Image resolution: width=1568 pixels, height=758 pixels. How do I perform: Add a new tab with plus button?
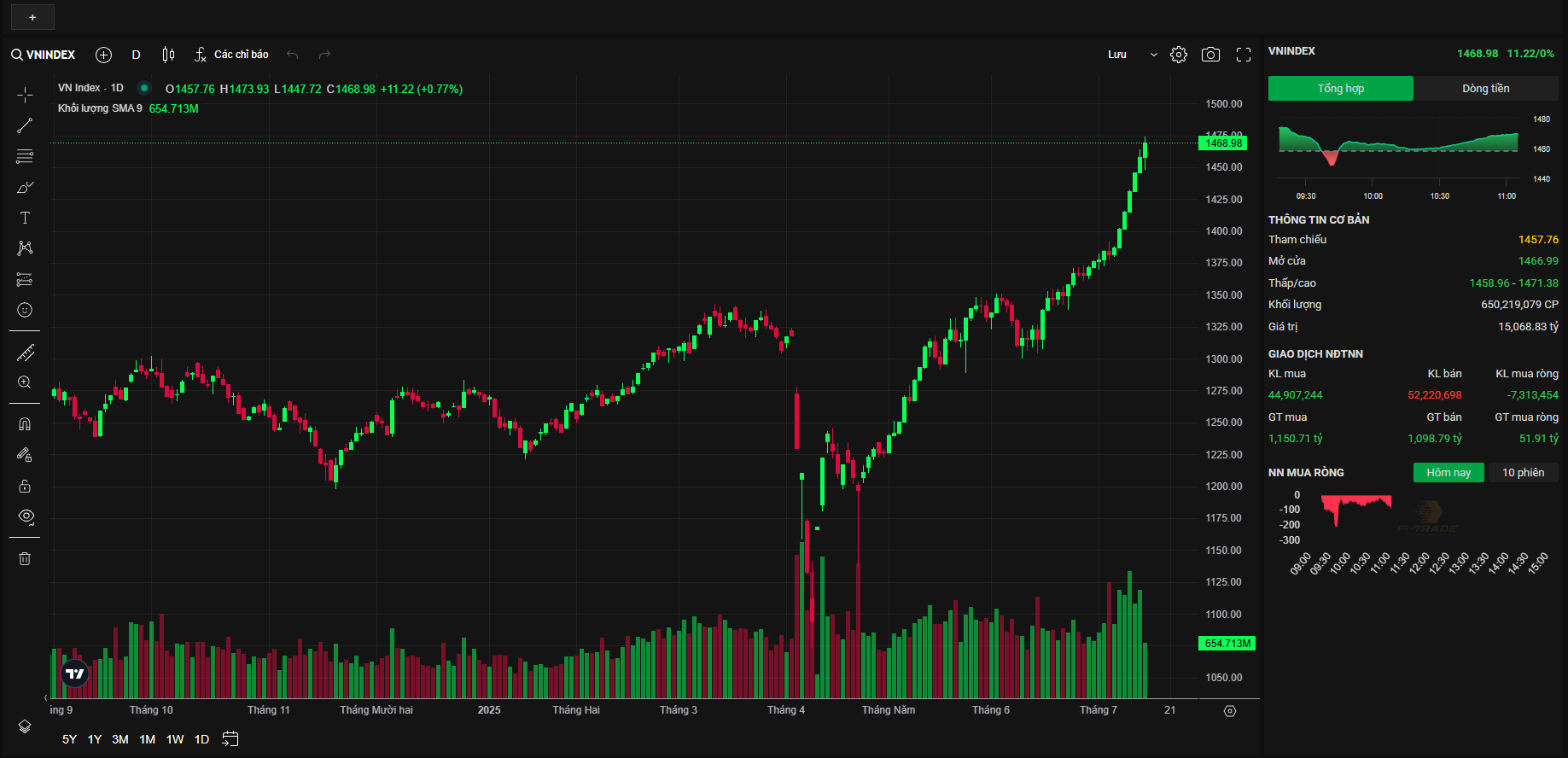[x=32, y=17]
